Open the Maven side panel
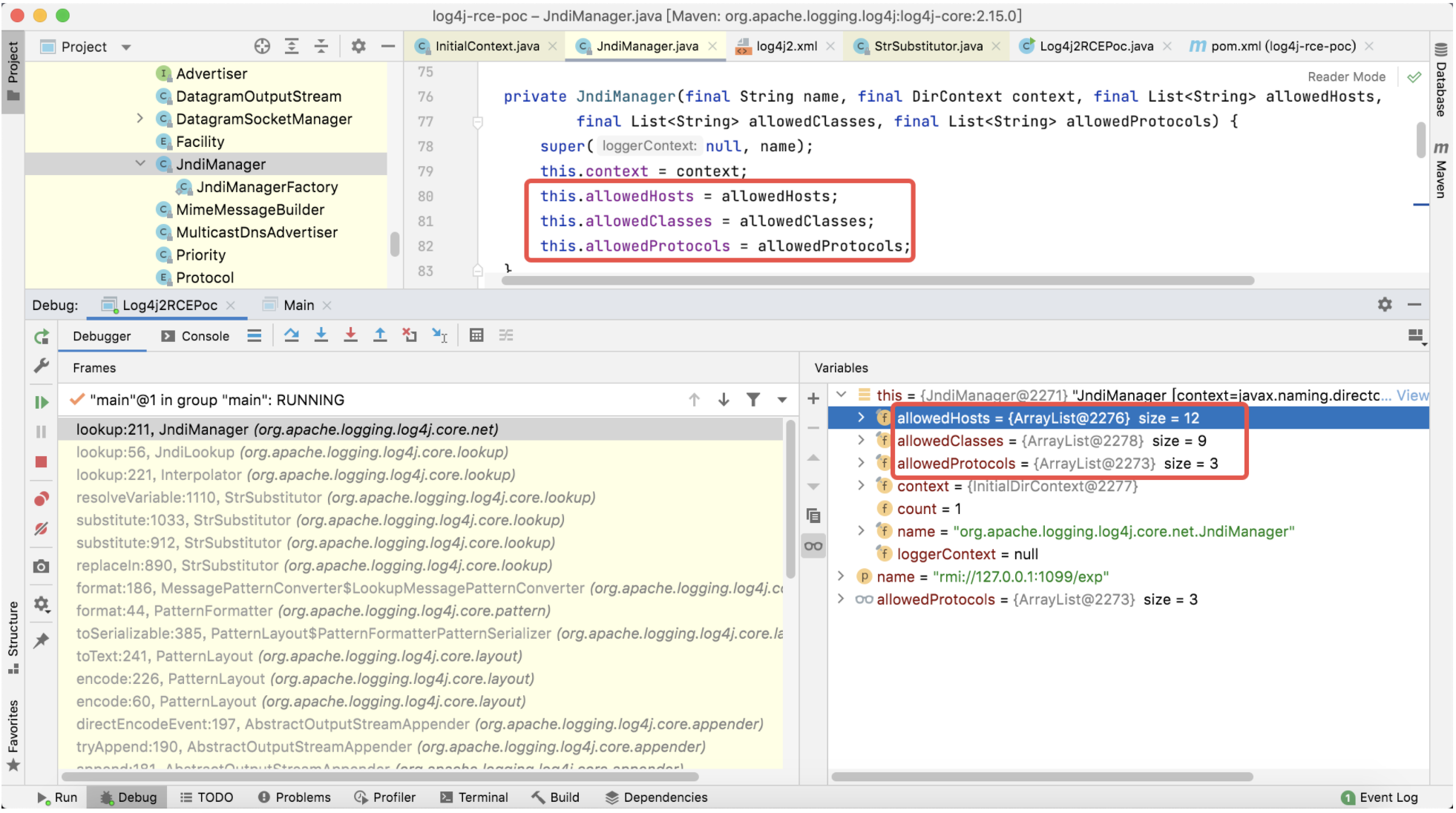The image size is (1456, 813). point(1440,170)
